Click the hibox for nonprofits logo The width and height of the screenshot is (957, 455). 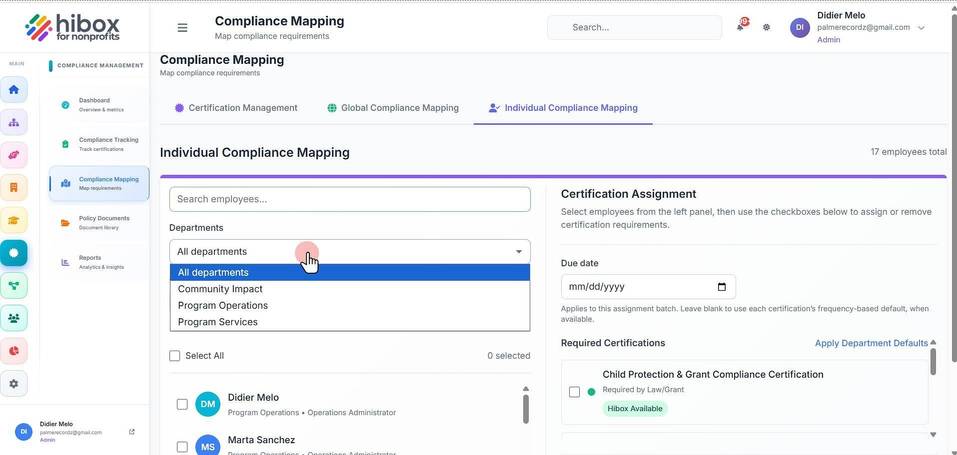(73, 27)
